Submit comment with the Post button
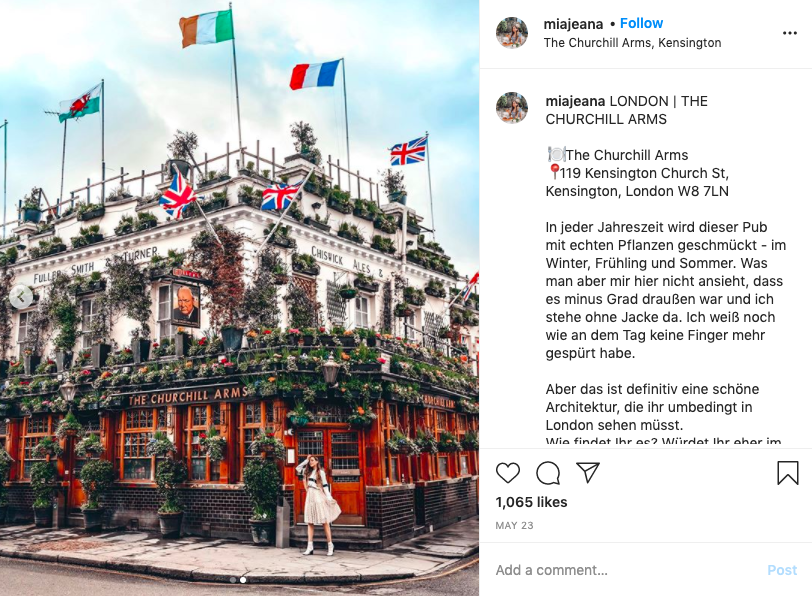The height and width of the screenshot is (596, 812). 782,570
